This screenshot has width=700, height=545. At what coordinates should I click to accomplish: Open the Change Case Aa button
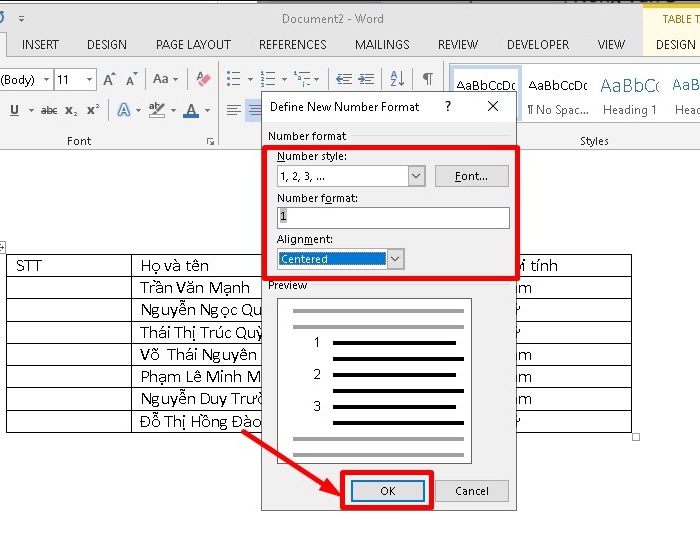tap(165, 79)
